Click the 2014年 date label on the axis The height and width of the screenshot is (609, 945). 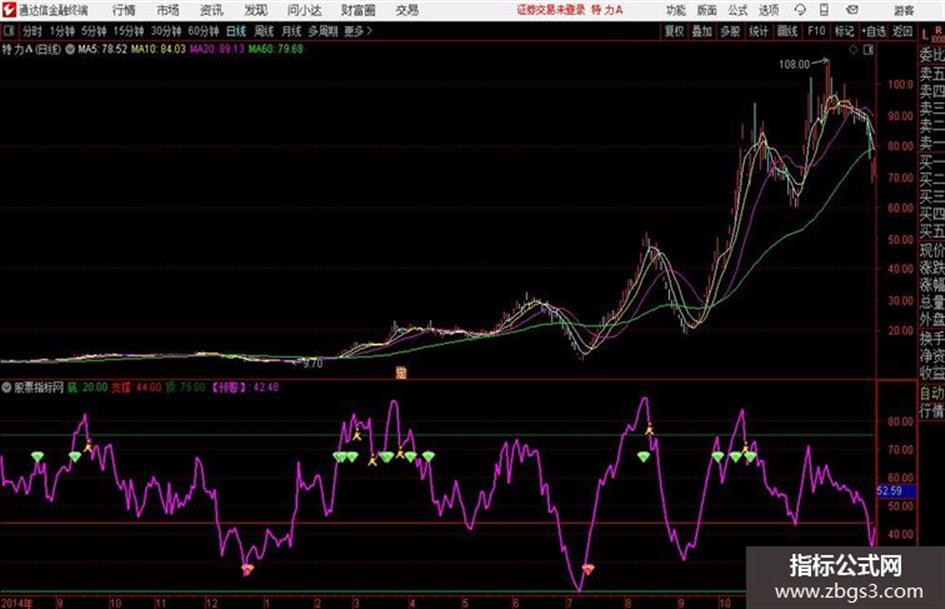[16, 603]
